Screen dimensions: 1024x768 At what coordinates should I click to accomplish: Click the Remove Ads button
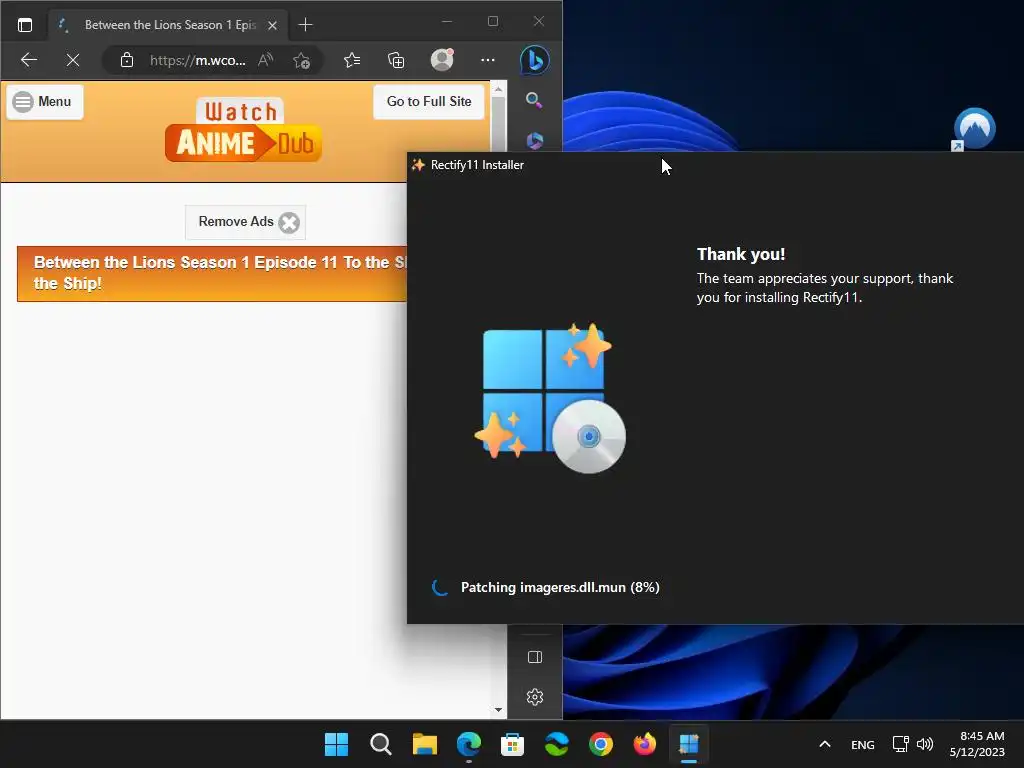click(x=246, y=222)
